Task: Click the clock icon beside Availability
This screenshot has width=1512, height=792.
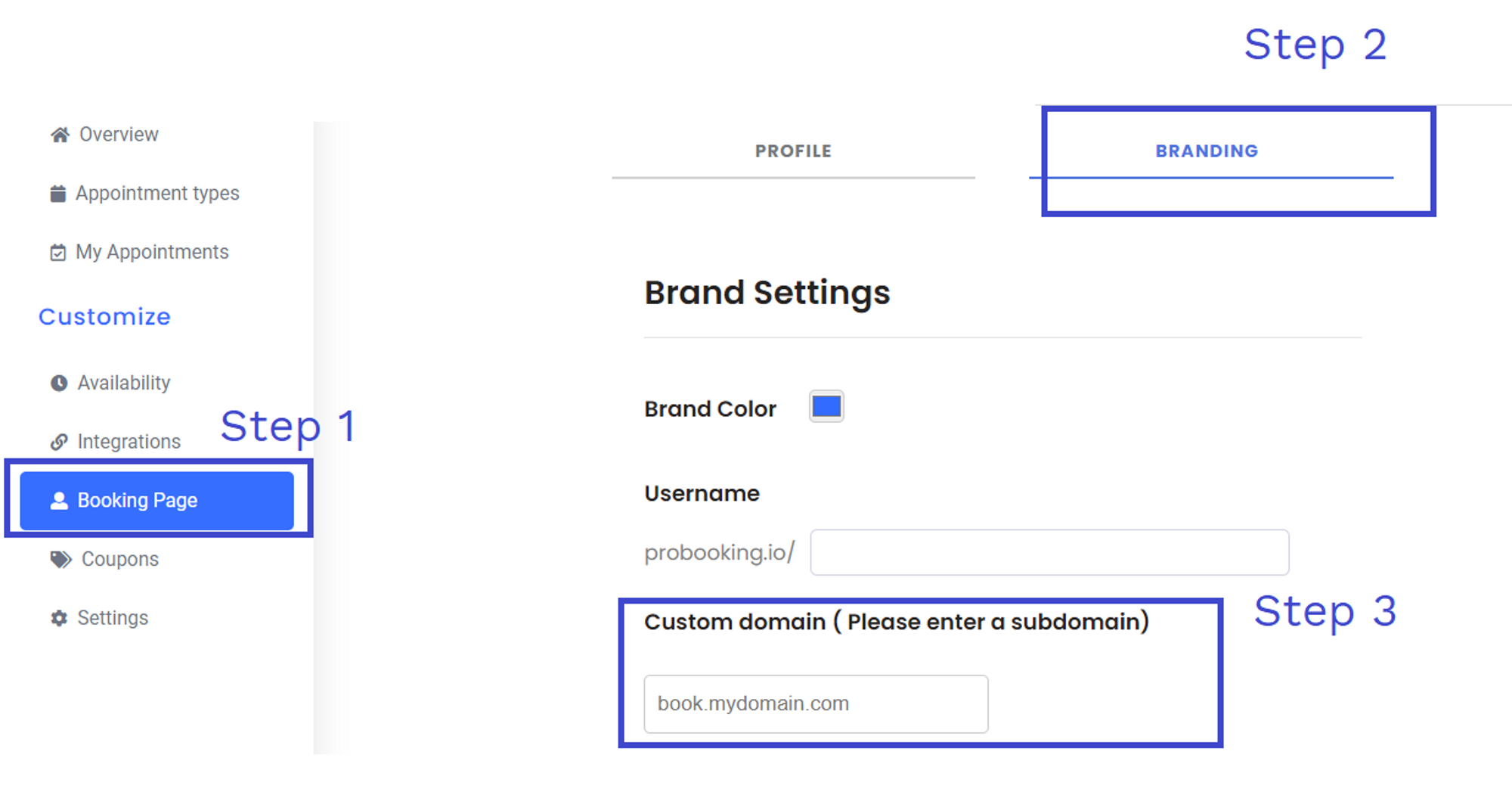Action: coord(59,383)
